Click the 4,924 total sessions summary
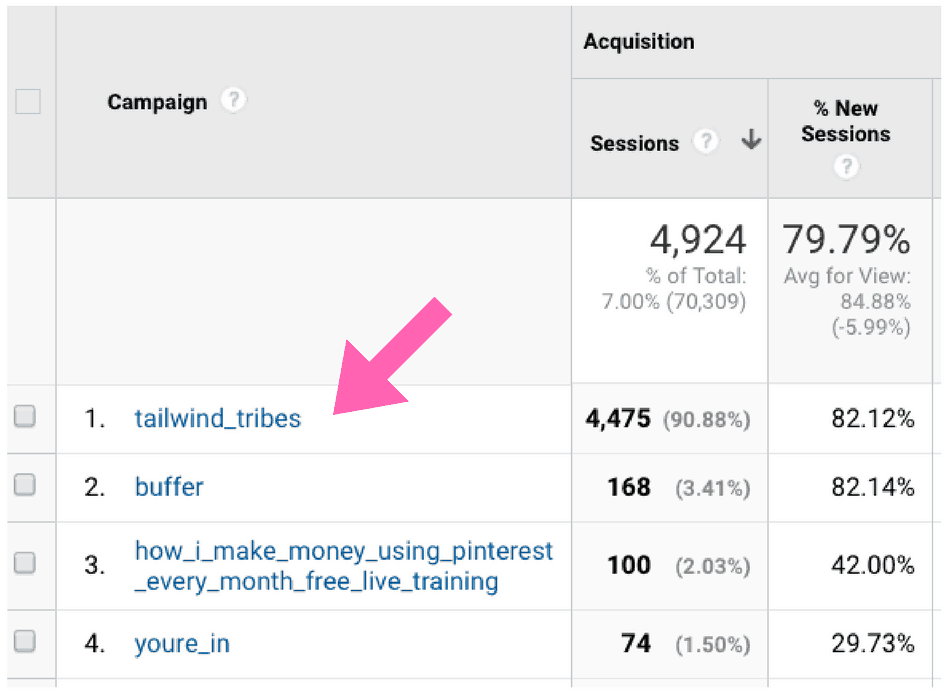This screenshot has height=692, width=952. pos(698,239)
